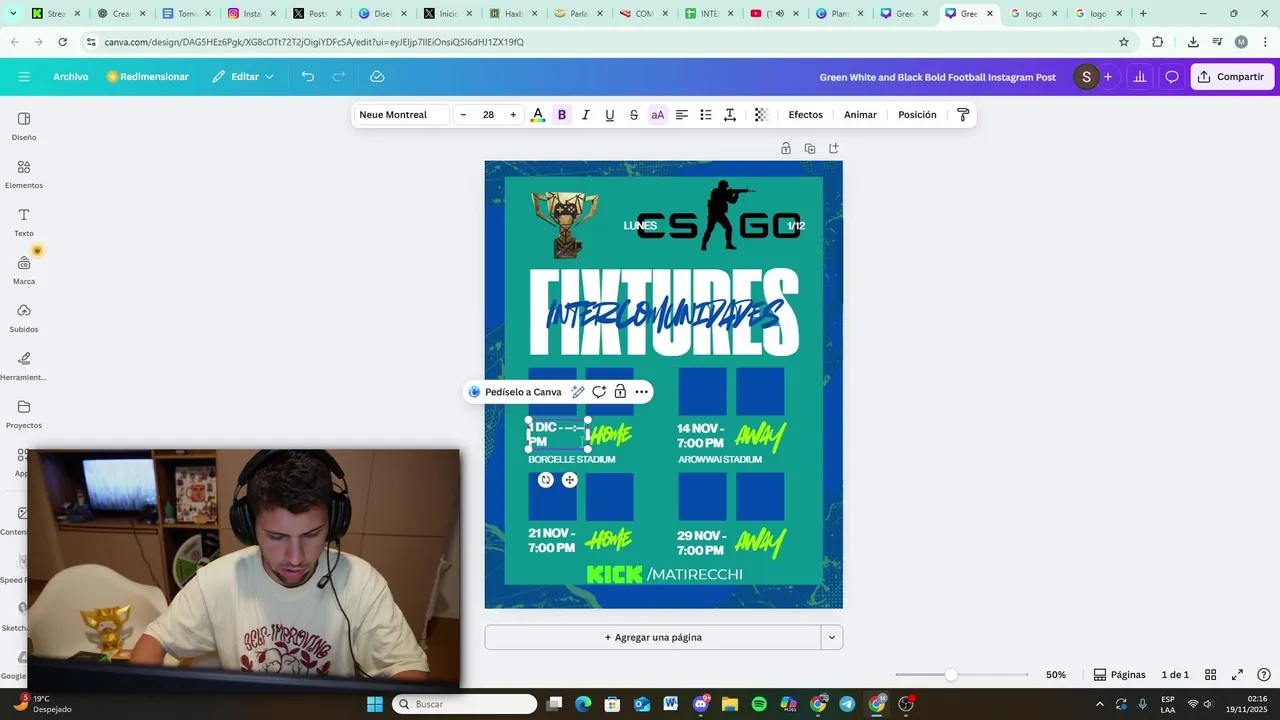Viewport: 1280px width, 720px height.
Task: Add collaborator with plus icon
Action: click(1108, 77)
